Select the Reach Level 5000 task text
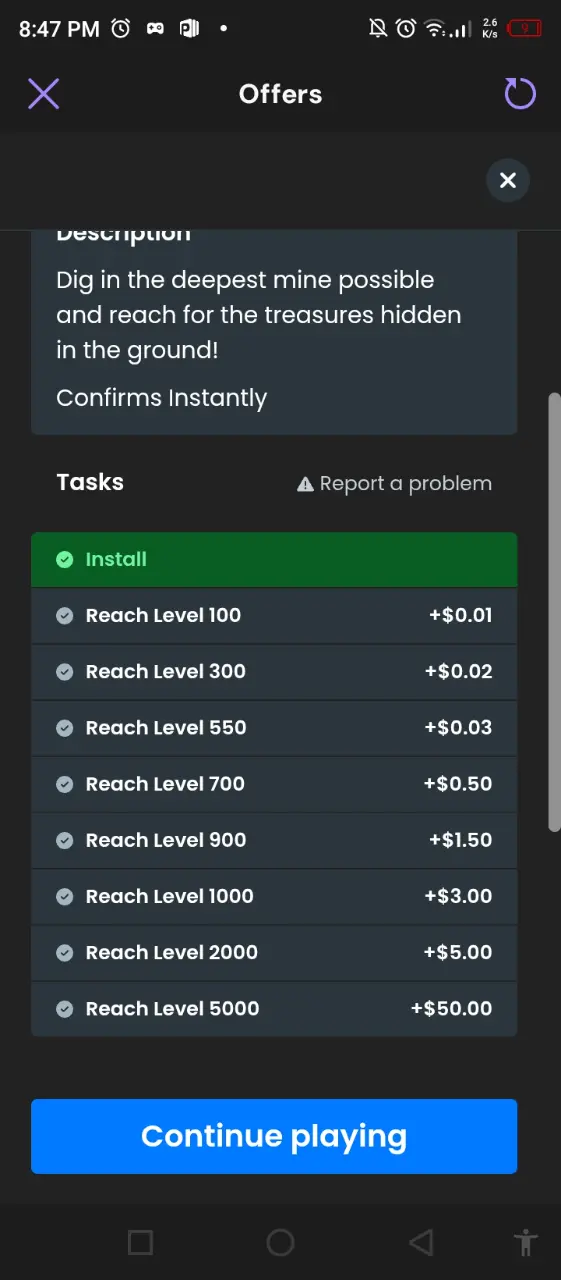561x1280 pixels. [173, 1008]
